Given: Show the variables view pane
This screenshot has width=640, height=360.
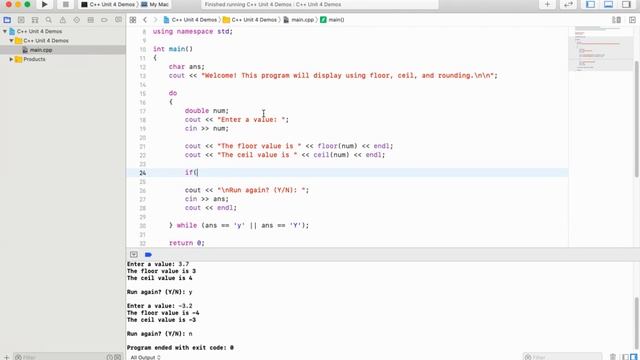Looking at the screenshot, I should pyautogui.click(x=625, y=357).
